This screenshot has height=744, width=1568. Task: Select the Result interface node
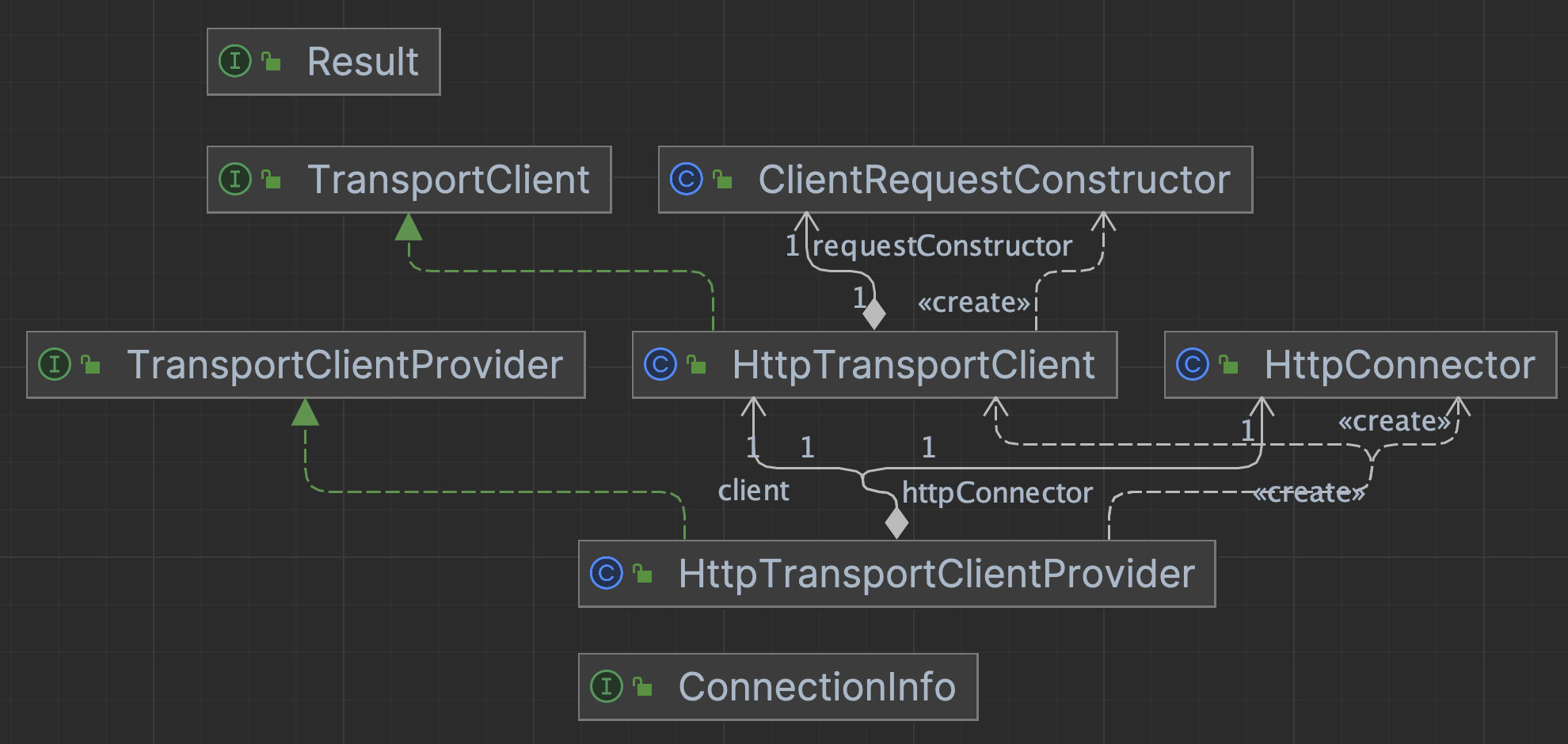point(362,62)
